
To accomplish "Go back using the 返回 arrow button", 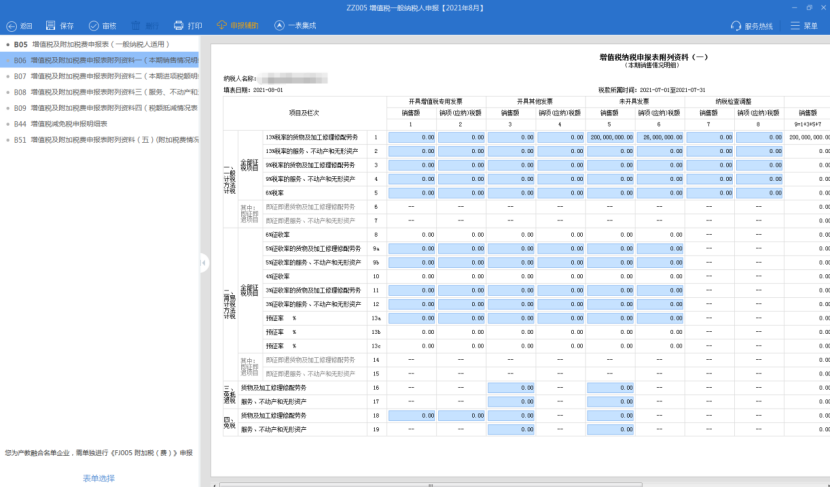I will point(19,25).
